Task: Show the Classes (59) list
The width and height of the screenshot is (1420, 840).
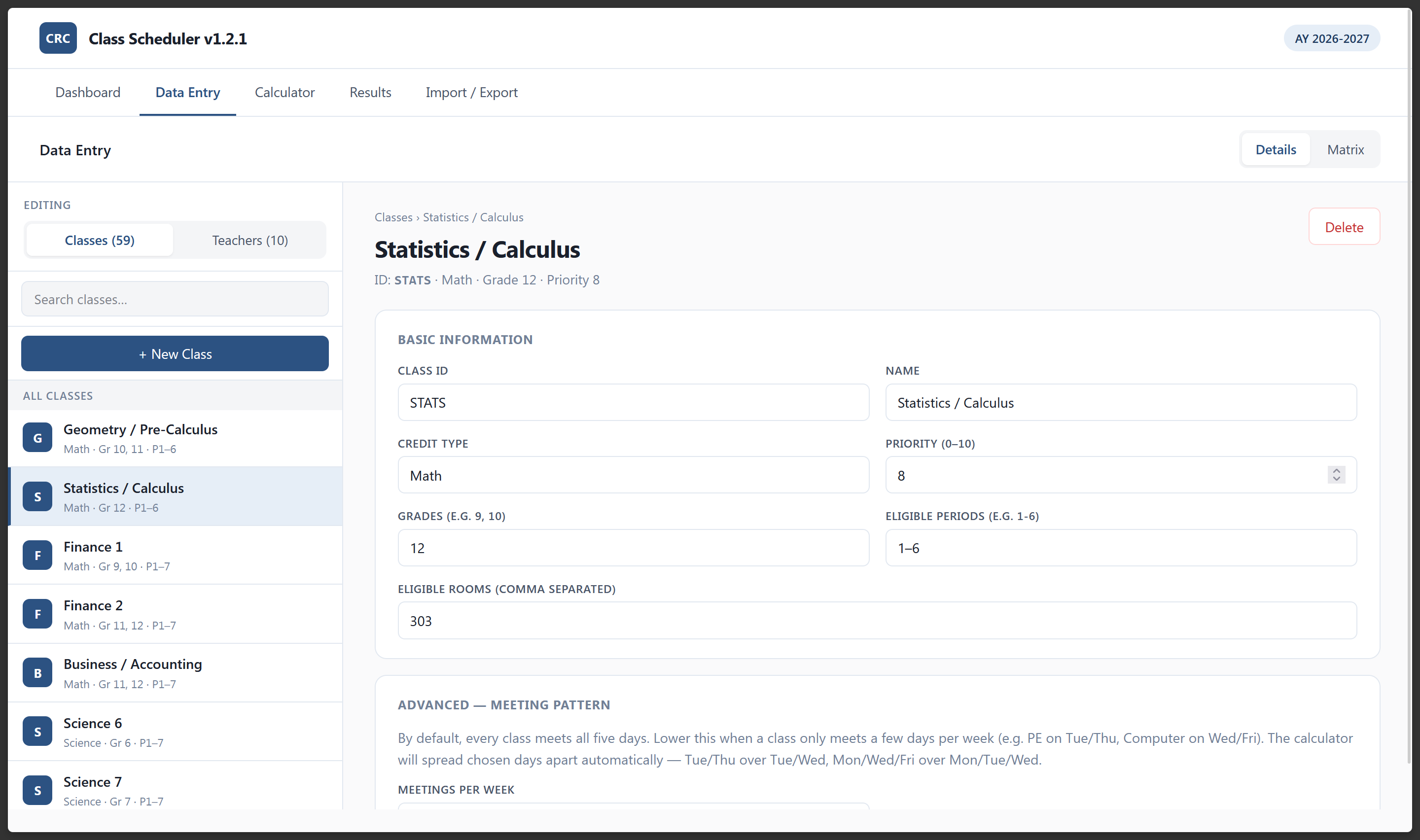Action: (100, 240)
